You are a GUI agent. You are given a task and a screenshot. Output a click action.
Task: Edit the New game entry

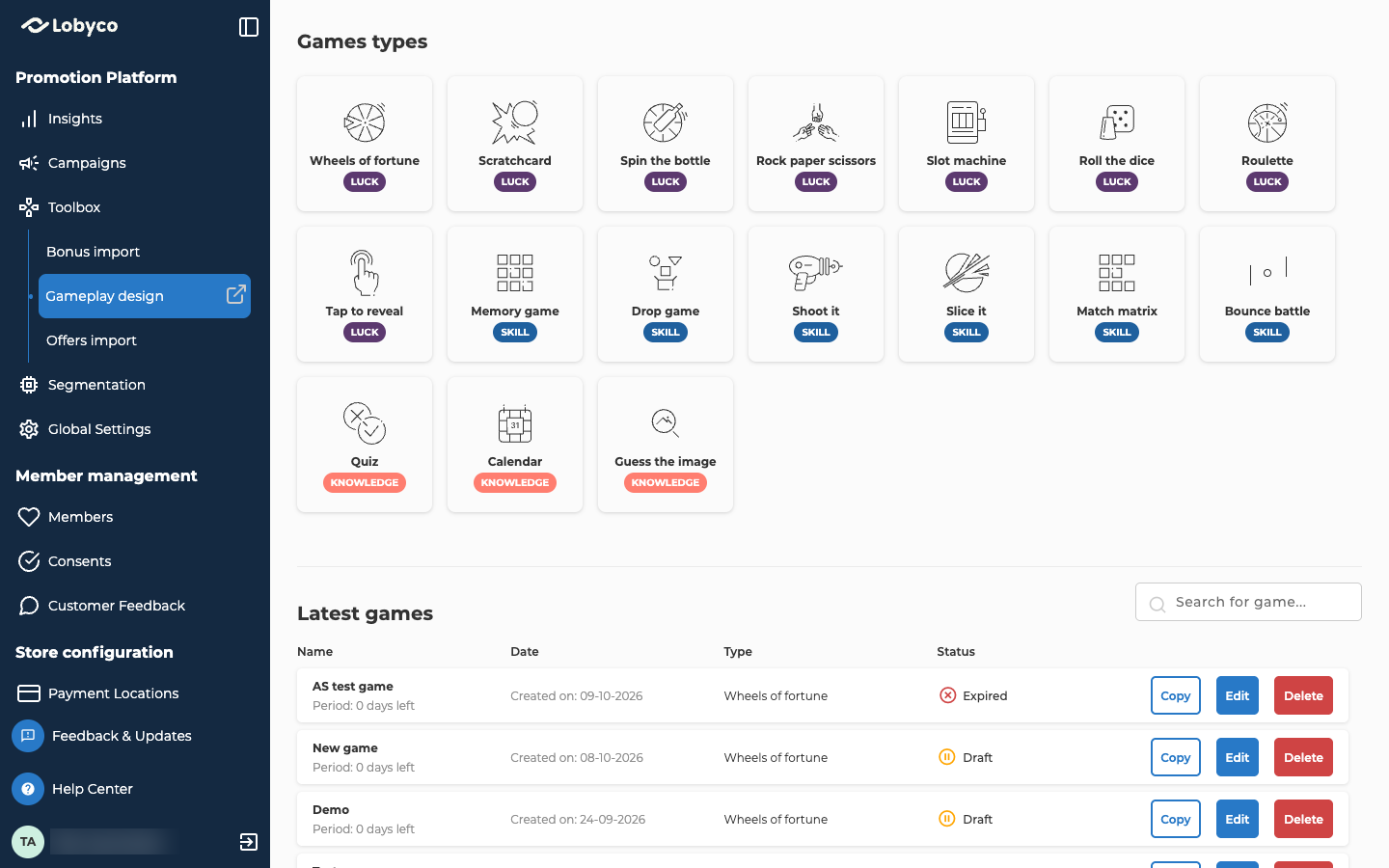click(x=1238, y=757)
